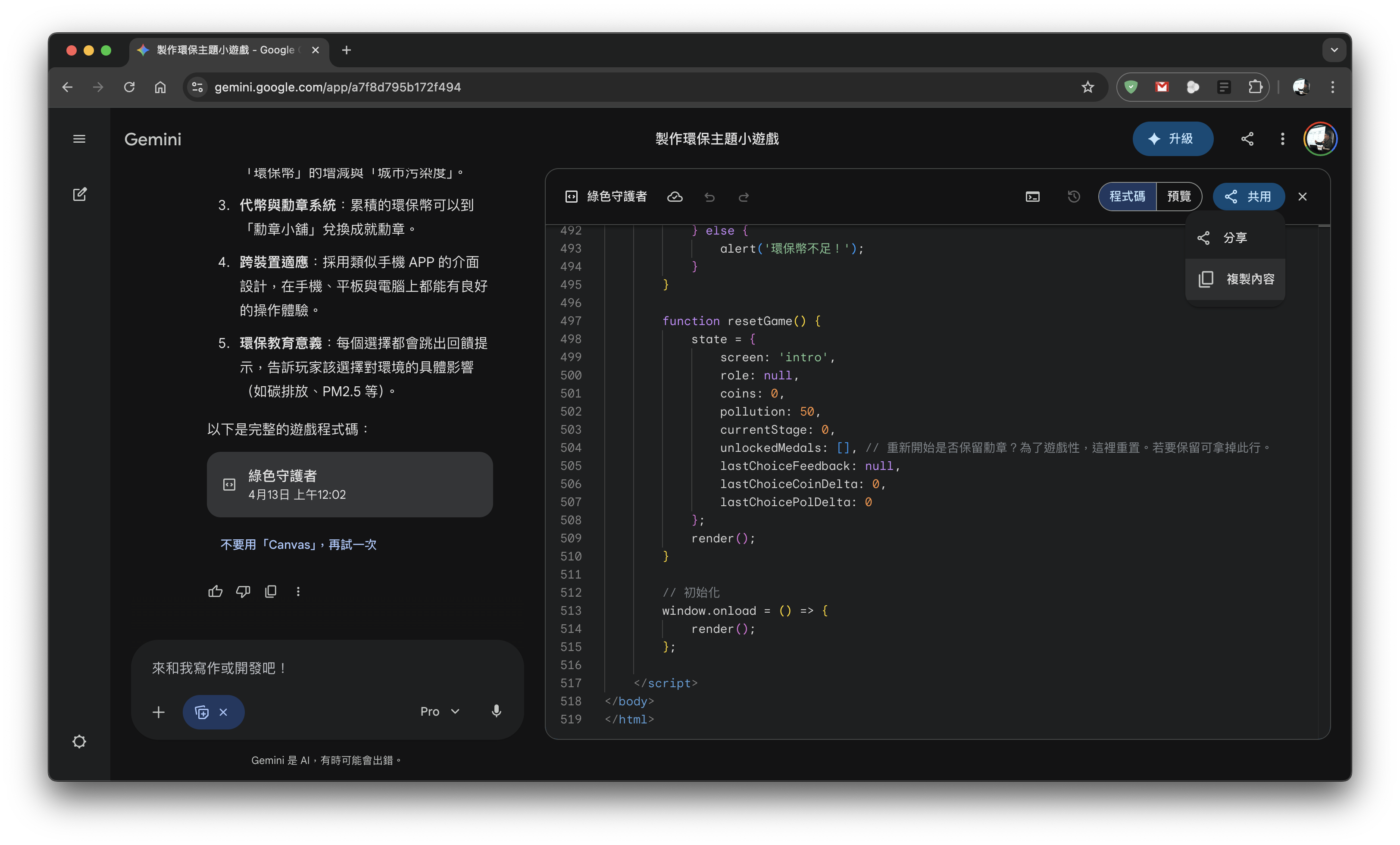Click the 不要用「Canvas」，再試一次 link
This screenshot has width=1400, height=845.
tap(298, 545)
